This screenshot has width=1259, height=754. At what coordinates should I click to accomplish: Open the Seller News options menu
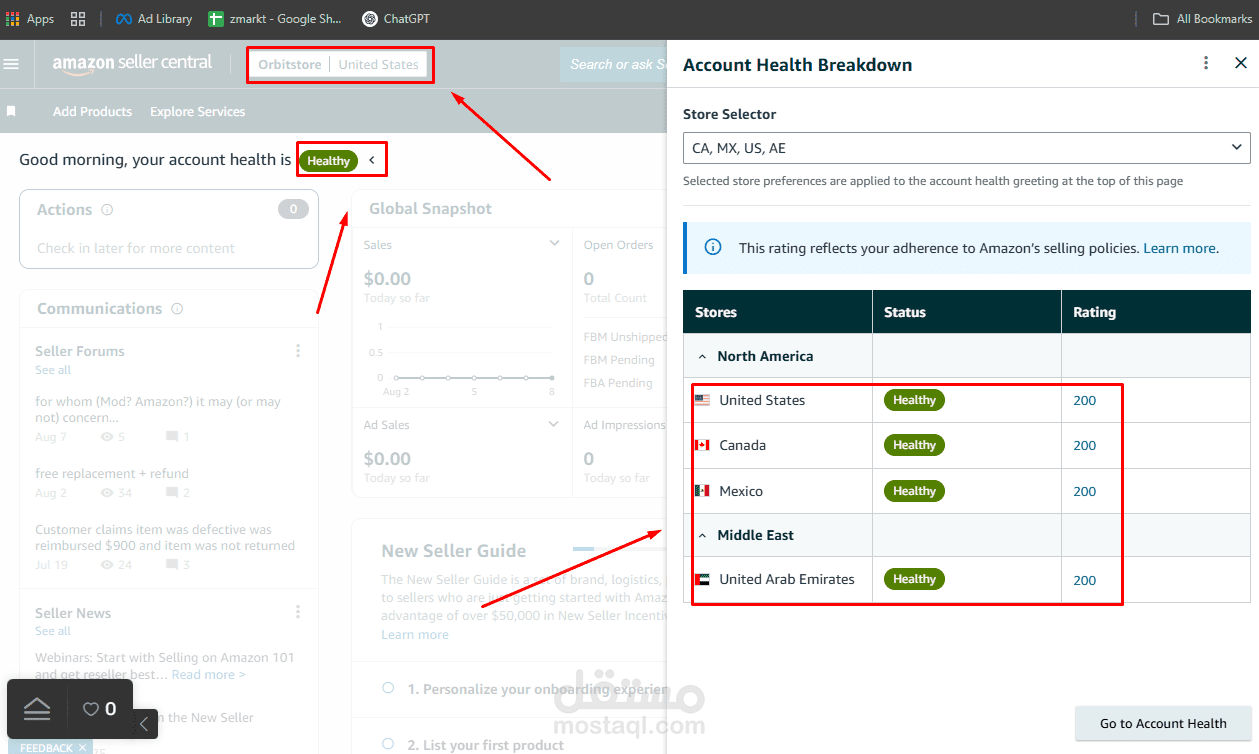[x=298, y=613]
